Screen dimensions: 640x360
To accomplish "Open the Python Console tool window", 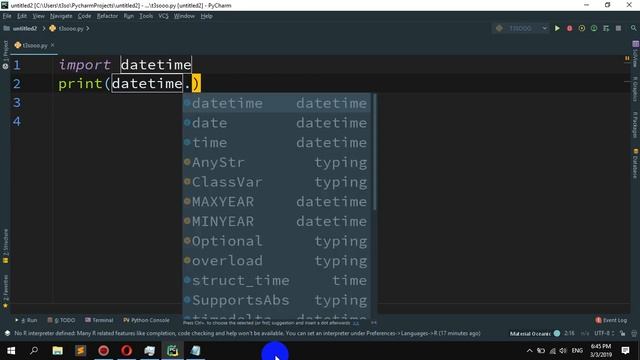I will (146, 320).
